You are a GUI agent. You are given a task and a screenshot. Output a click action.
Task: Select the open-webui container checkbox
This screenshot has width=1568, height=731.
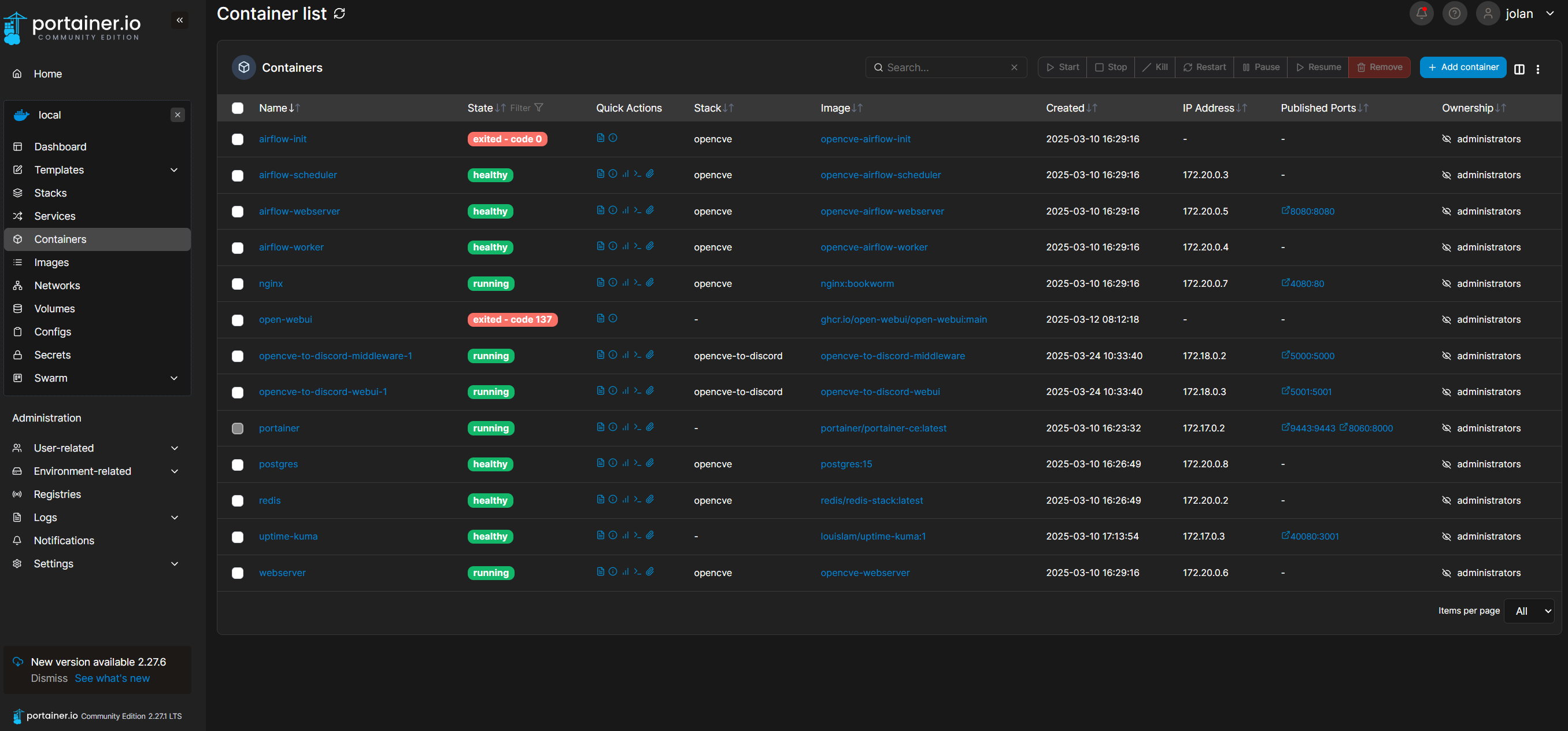238,320
